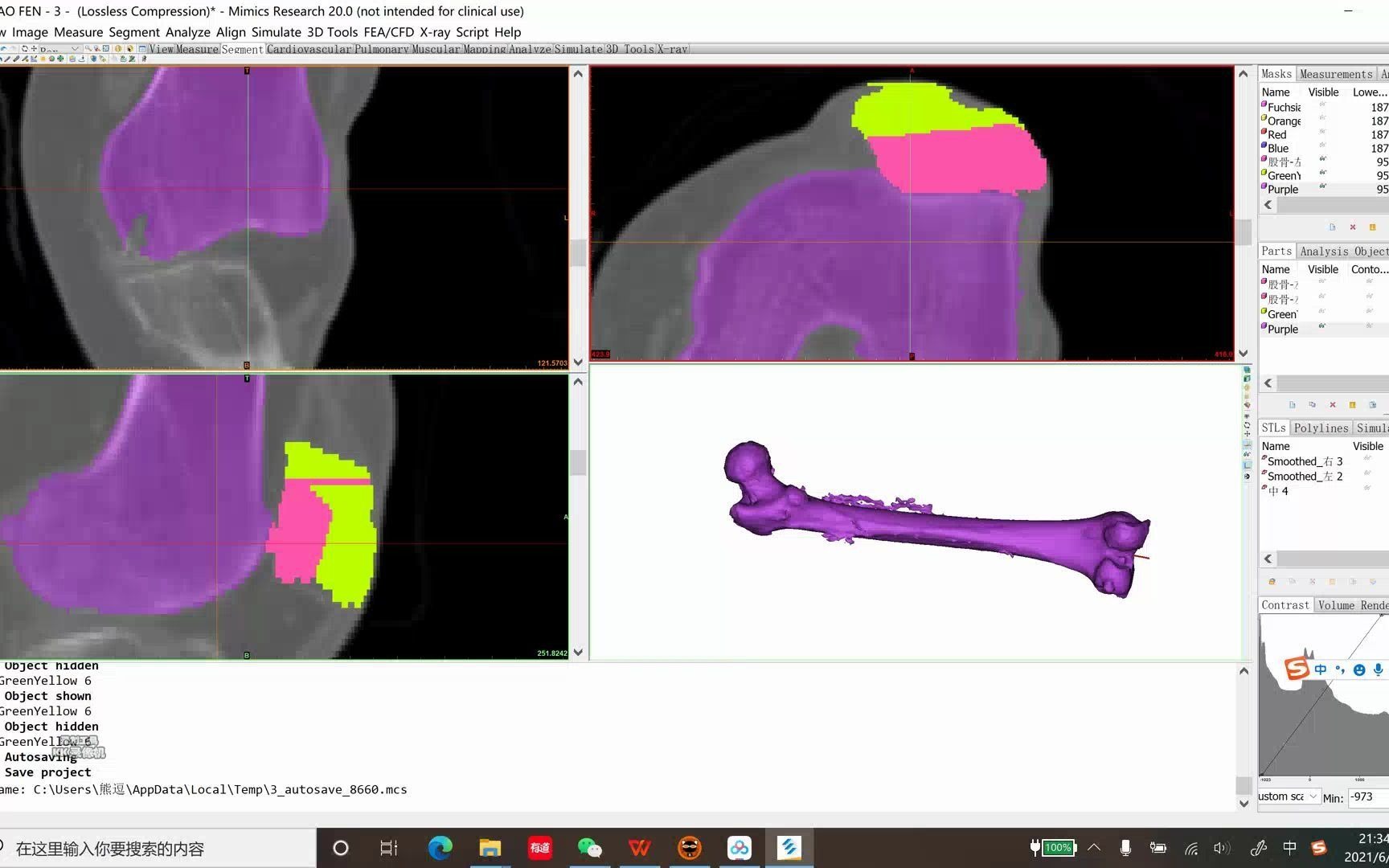Open the custom scale dropdown in Contrast
The width and height of the screenshot is (1389, 868).
point(1313,796)
